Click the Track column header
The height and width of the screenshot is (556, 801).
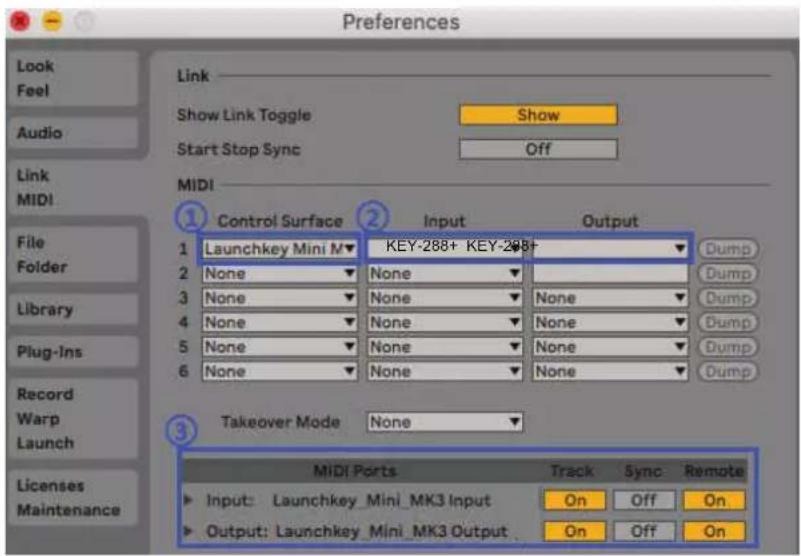click(x=572, y=471)
